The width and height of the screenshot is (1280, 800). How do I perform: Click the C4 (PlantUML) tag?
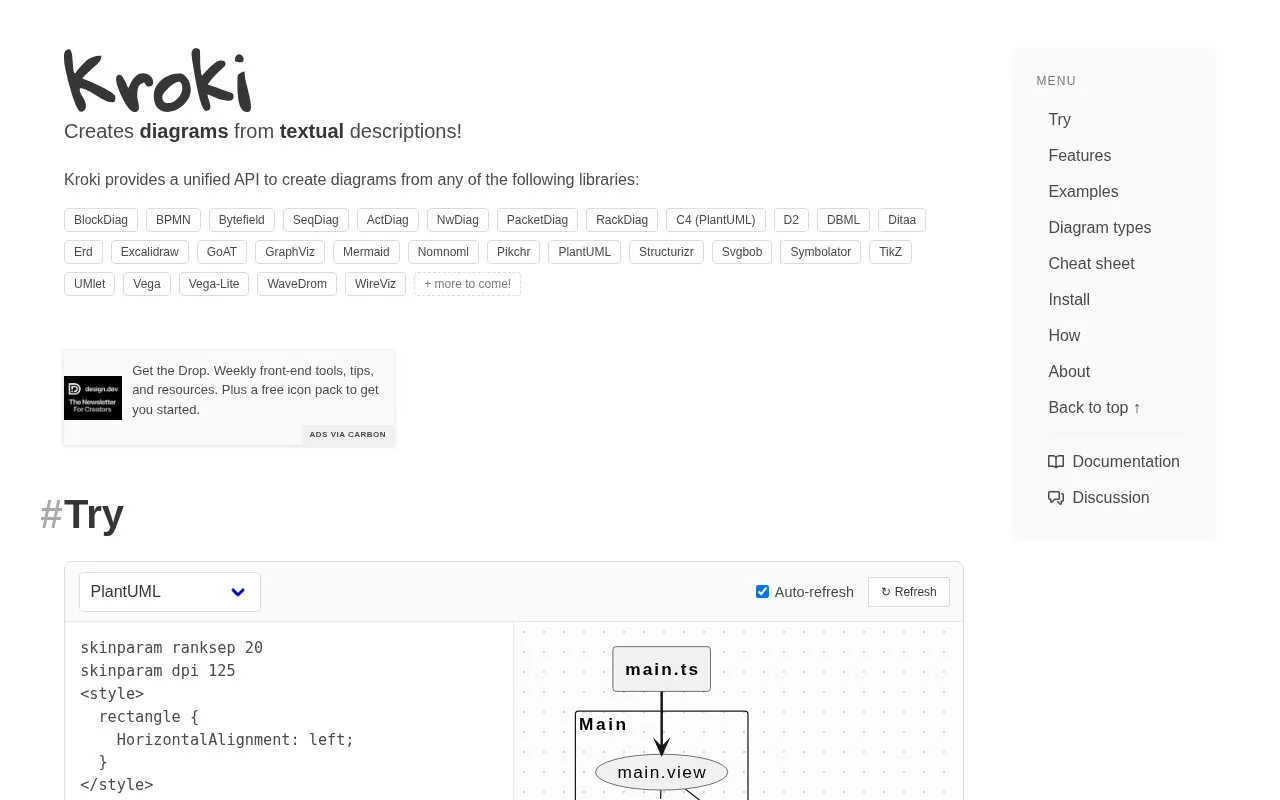[x=716, y=220]
